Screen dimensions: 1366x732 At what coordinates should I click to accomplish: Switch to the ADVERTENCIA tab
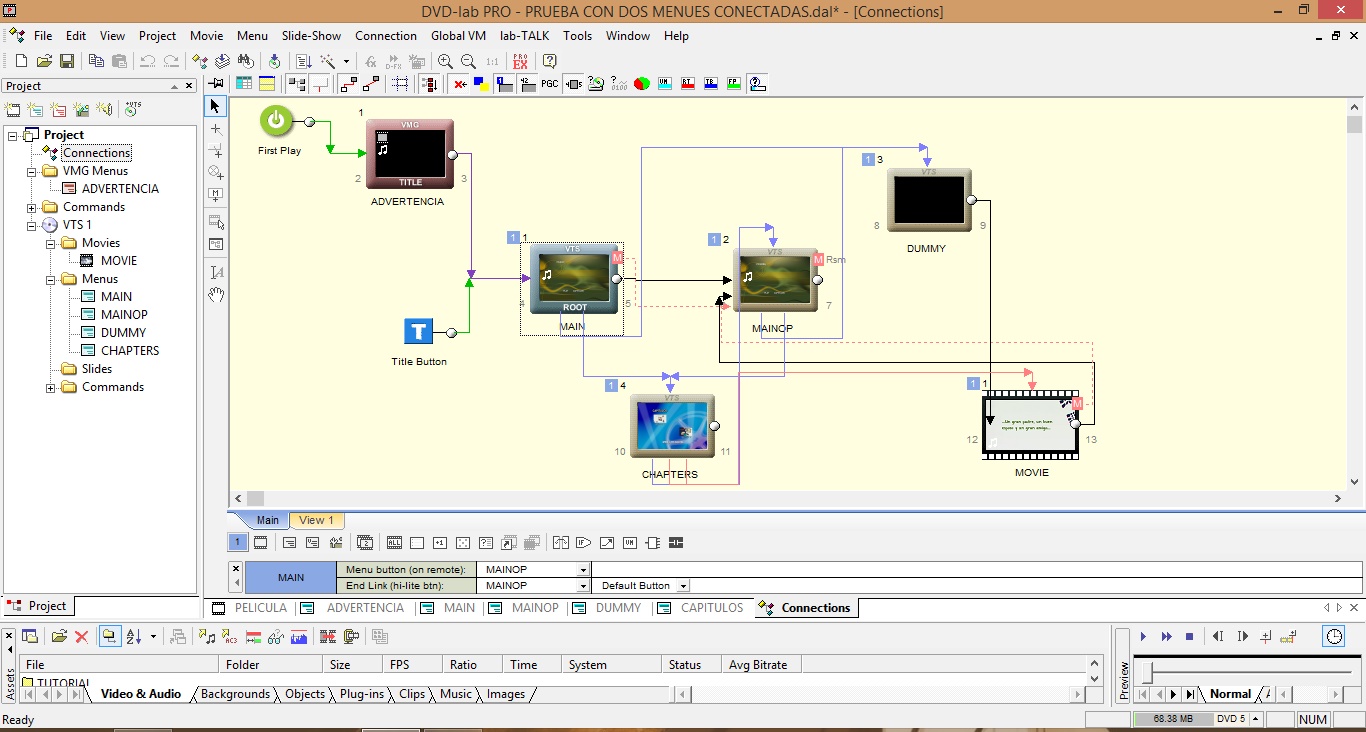[365, 608]
